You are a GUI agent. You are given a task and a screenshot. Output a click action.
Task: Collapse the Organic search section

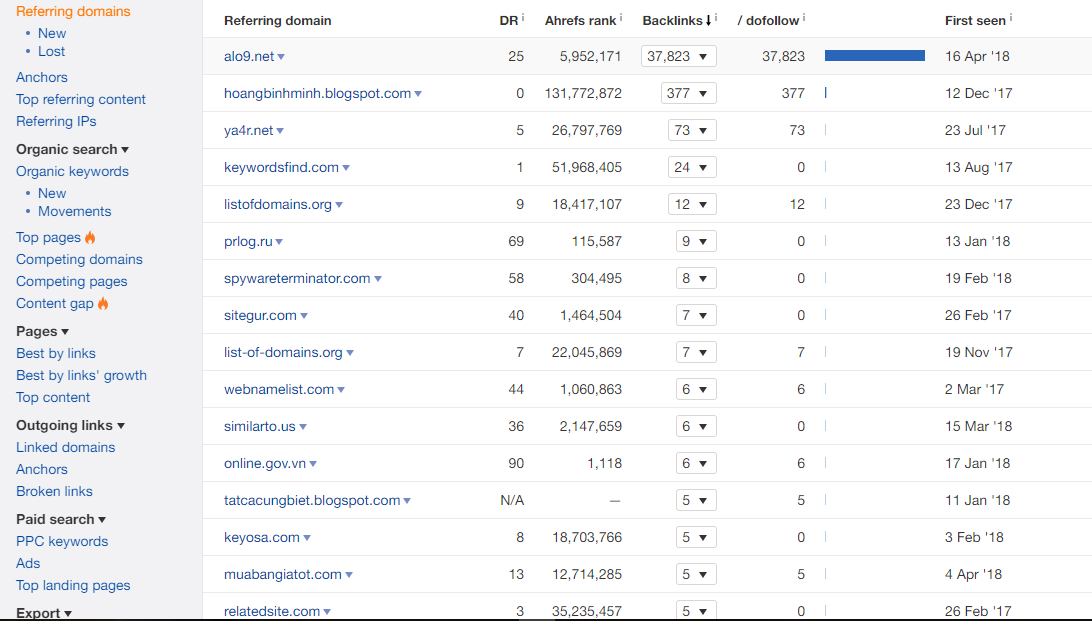[72, 149]
